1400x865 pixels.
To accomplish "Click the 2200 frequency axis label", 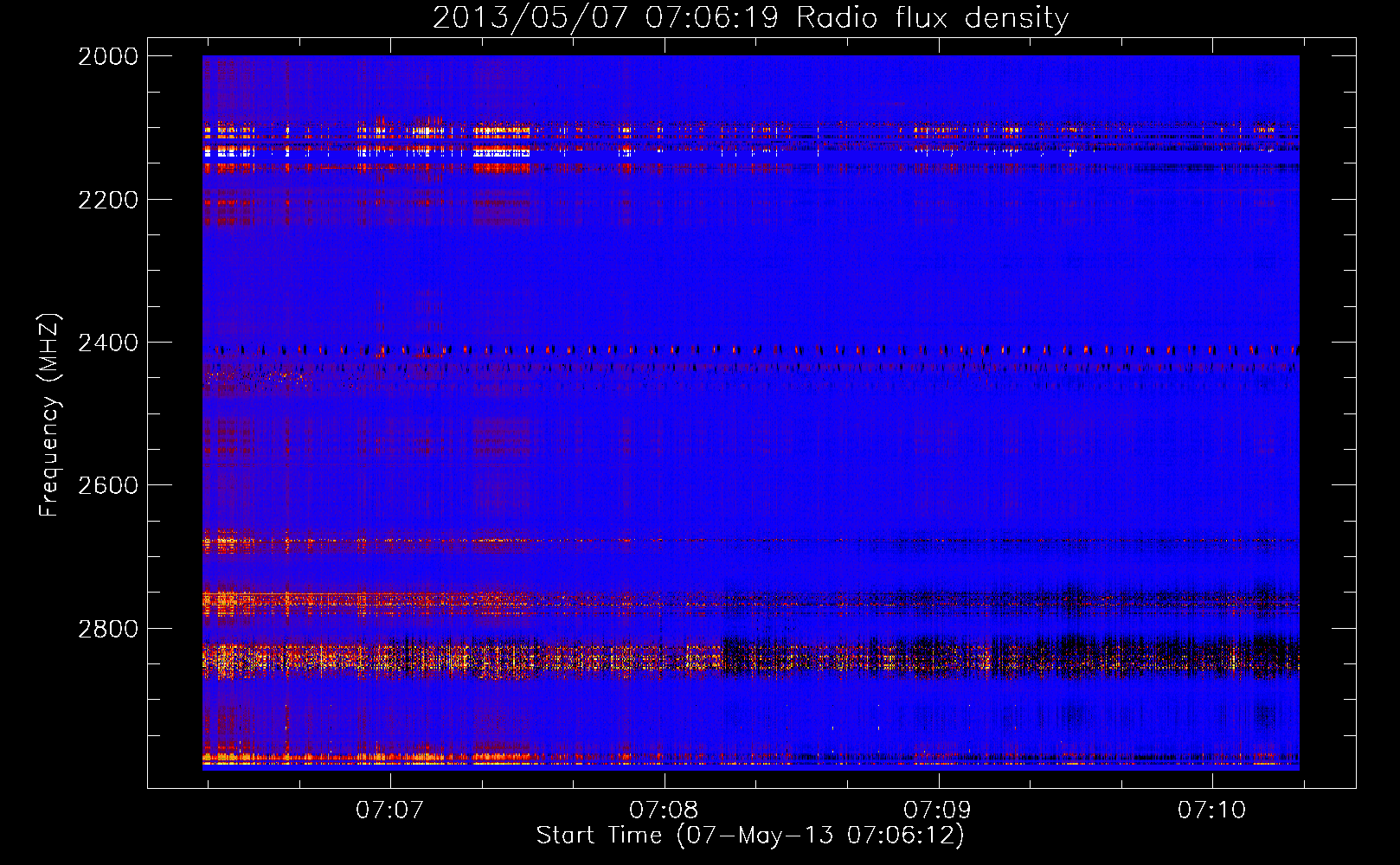I will [x=108, y=200].
